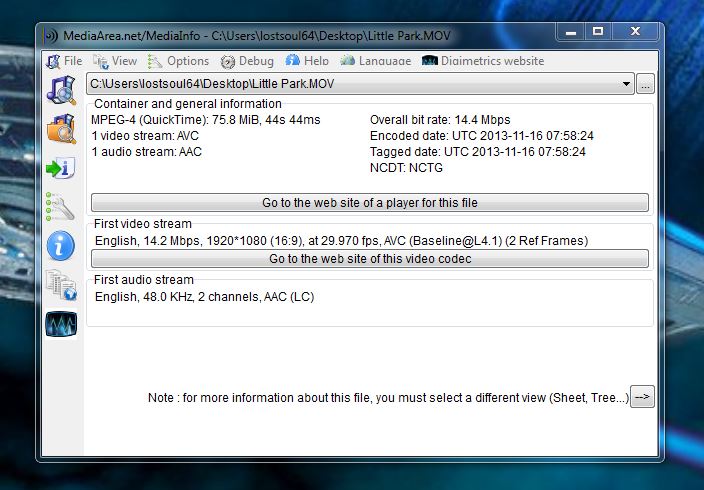This screenshot has width=704, height=490.
Task: Open the File menu
Action: (64, 61)
